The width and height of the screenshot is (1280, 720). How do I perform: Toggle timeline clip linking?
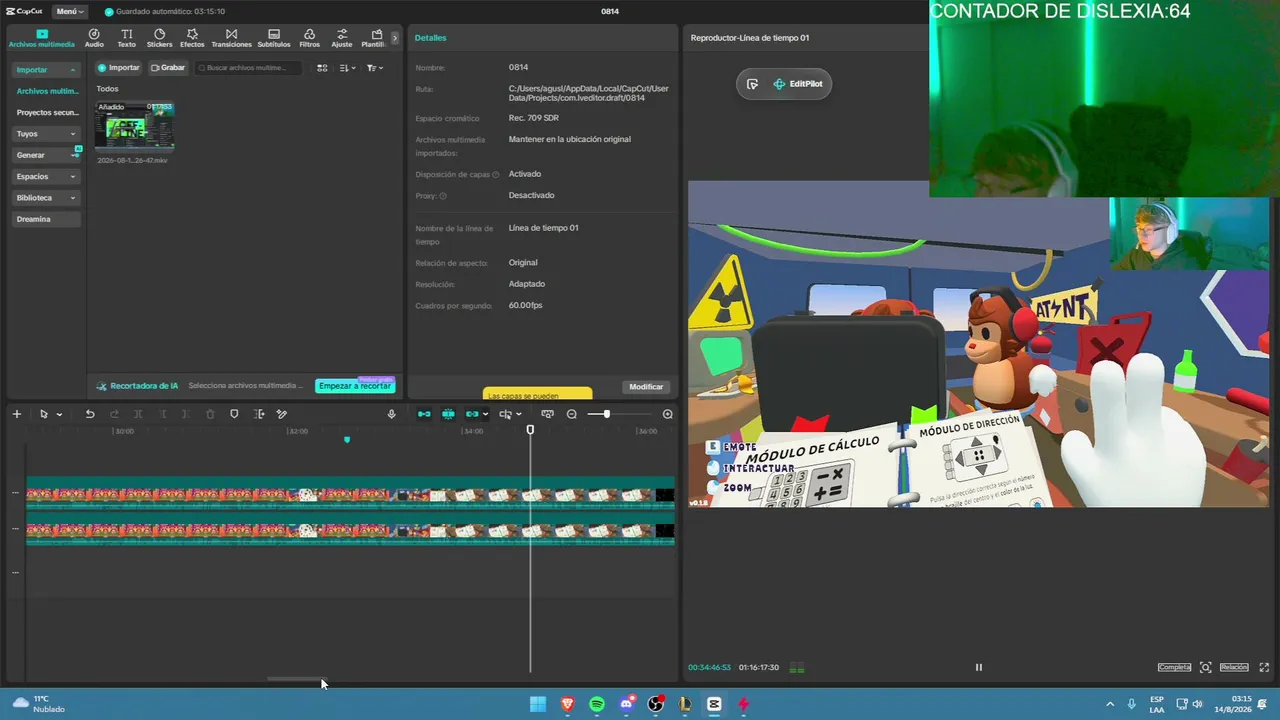pos(472,414)
